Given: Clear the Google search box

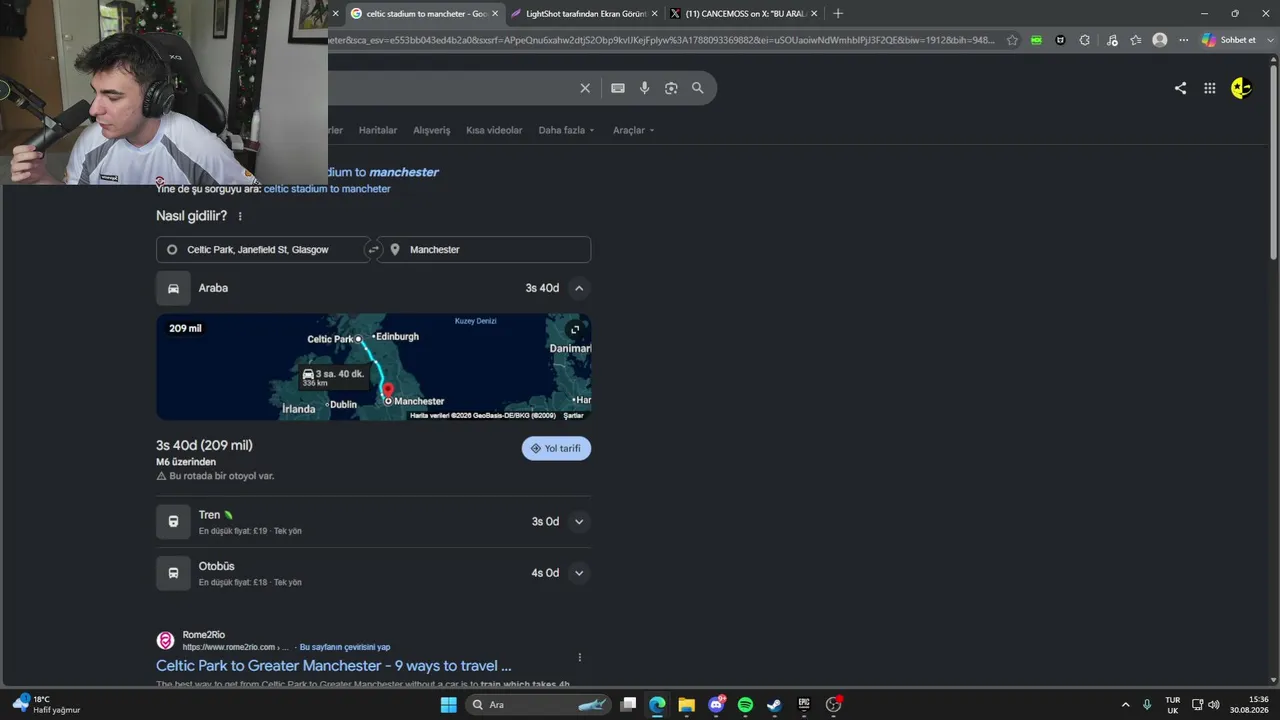Looking at the screenshot, I should pos(585,88).
